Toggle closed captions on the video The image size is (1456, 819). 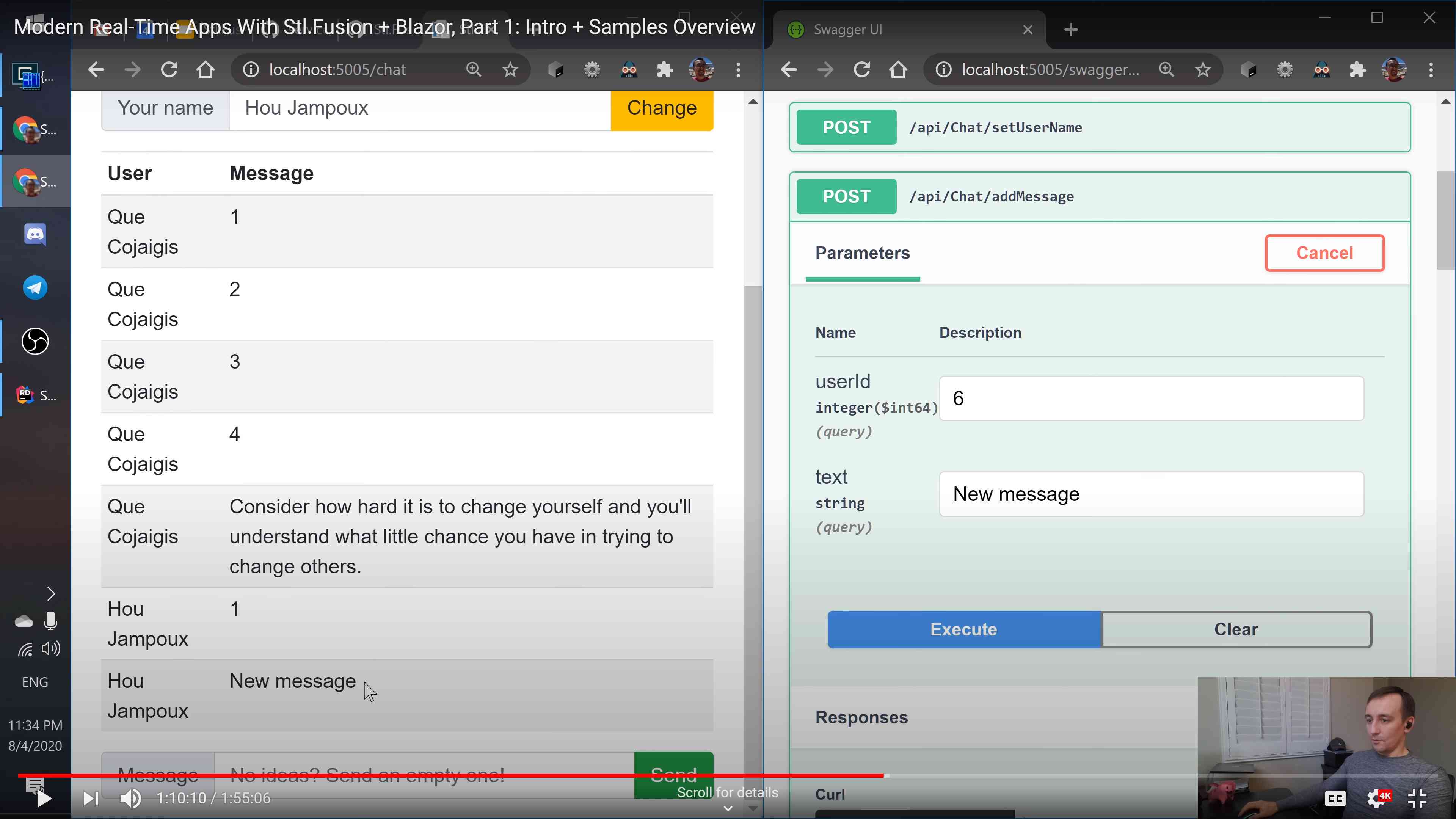(x=1335, y=798)
